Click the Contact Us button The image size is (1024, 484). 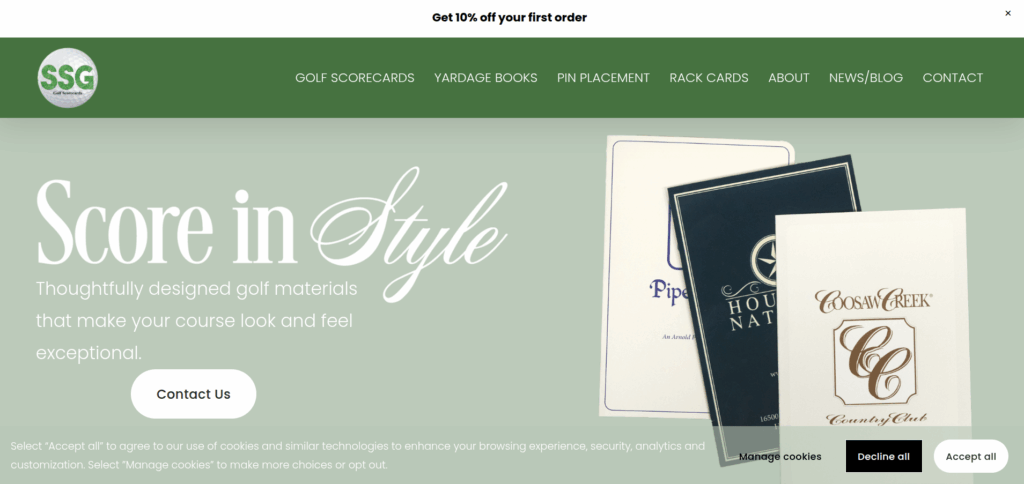pyautogui.click(x=193, y=394)
